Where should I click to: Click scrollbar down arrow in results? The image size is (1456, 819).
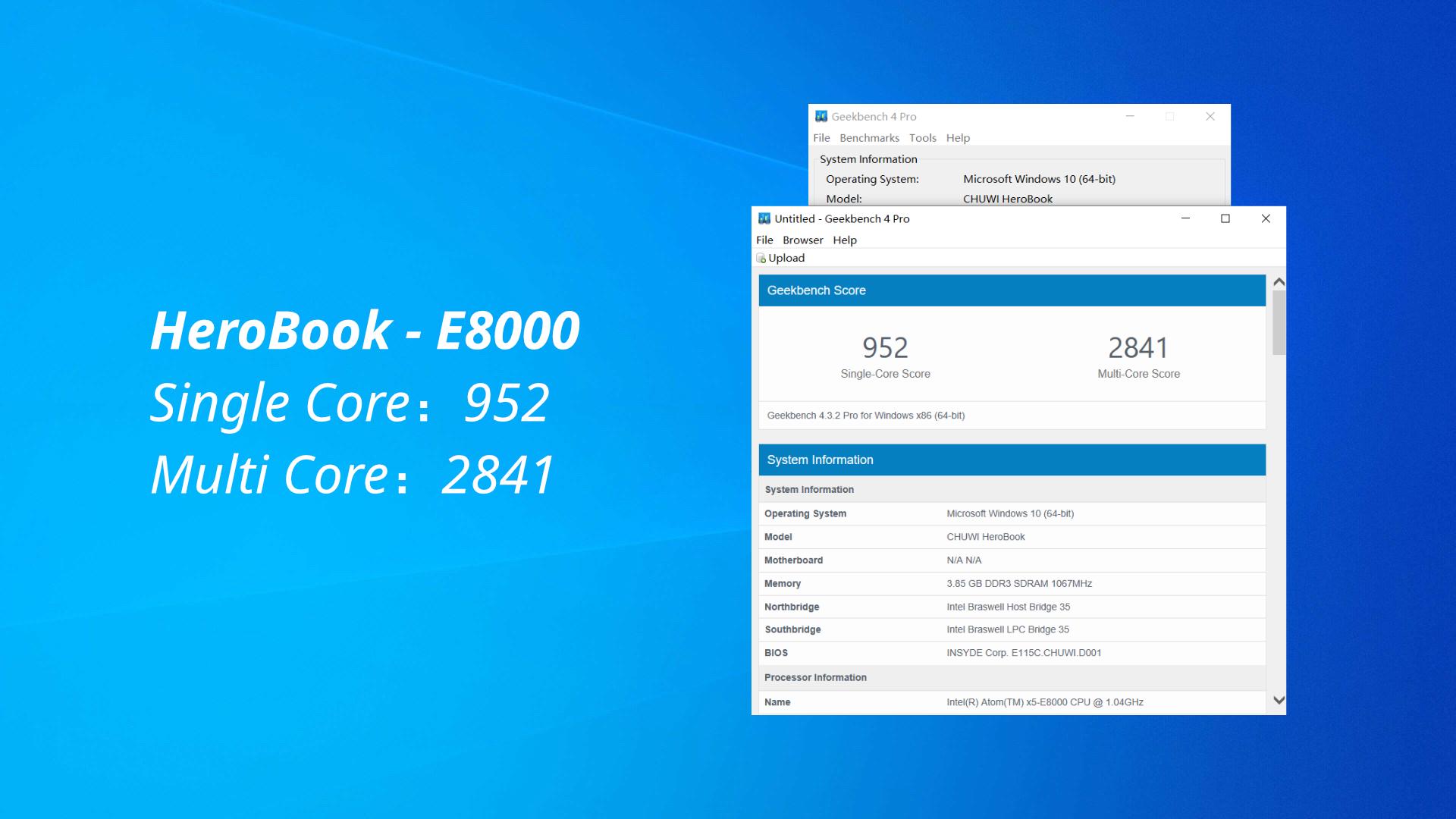tap(1279, 700)
